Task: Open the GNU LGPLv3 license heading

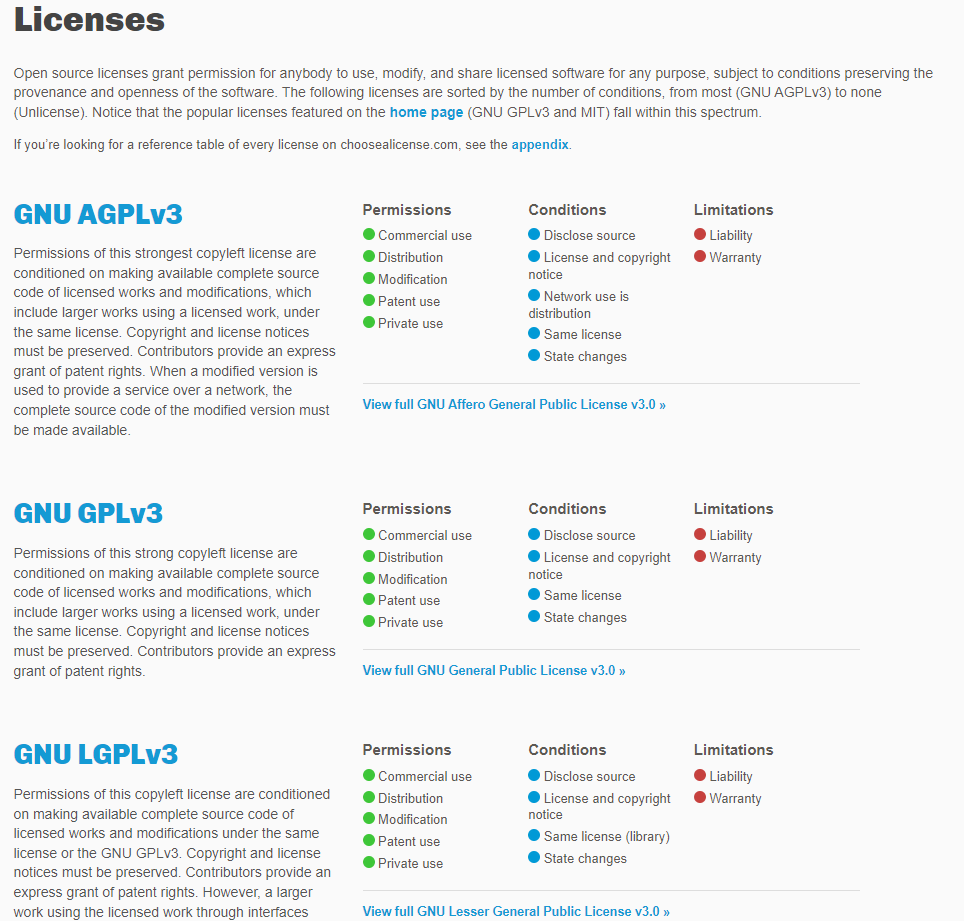Action: click(x=96, y=754)
